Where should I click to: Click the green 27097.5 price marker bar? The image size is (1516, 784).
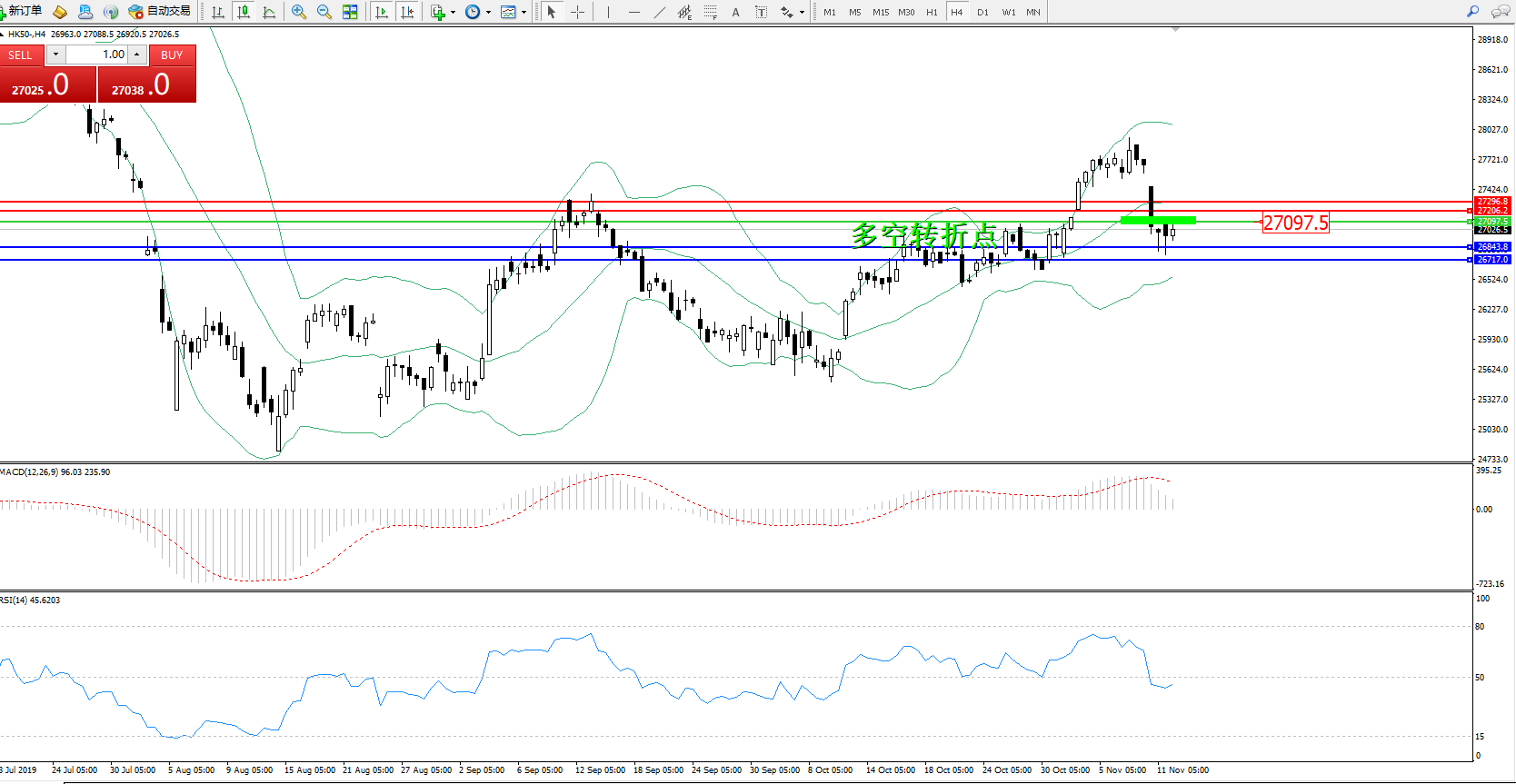(1158, 220)
